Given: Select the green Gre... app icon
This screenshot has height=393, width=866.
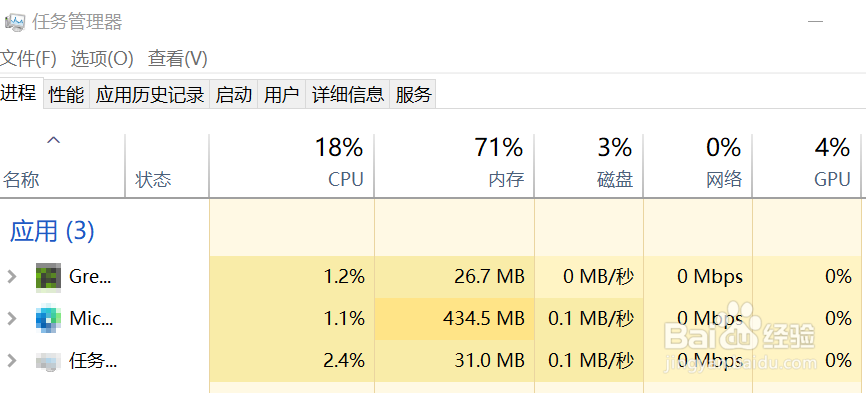Looking at the screenshot, I should point(48,277).
